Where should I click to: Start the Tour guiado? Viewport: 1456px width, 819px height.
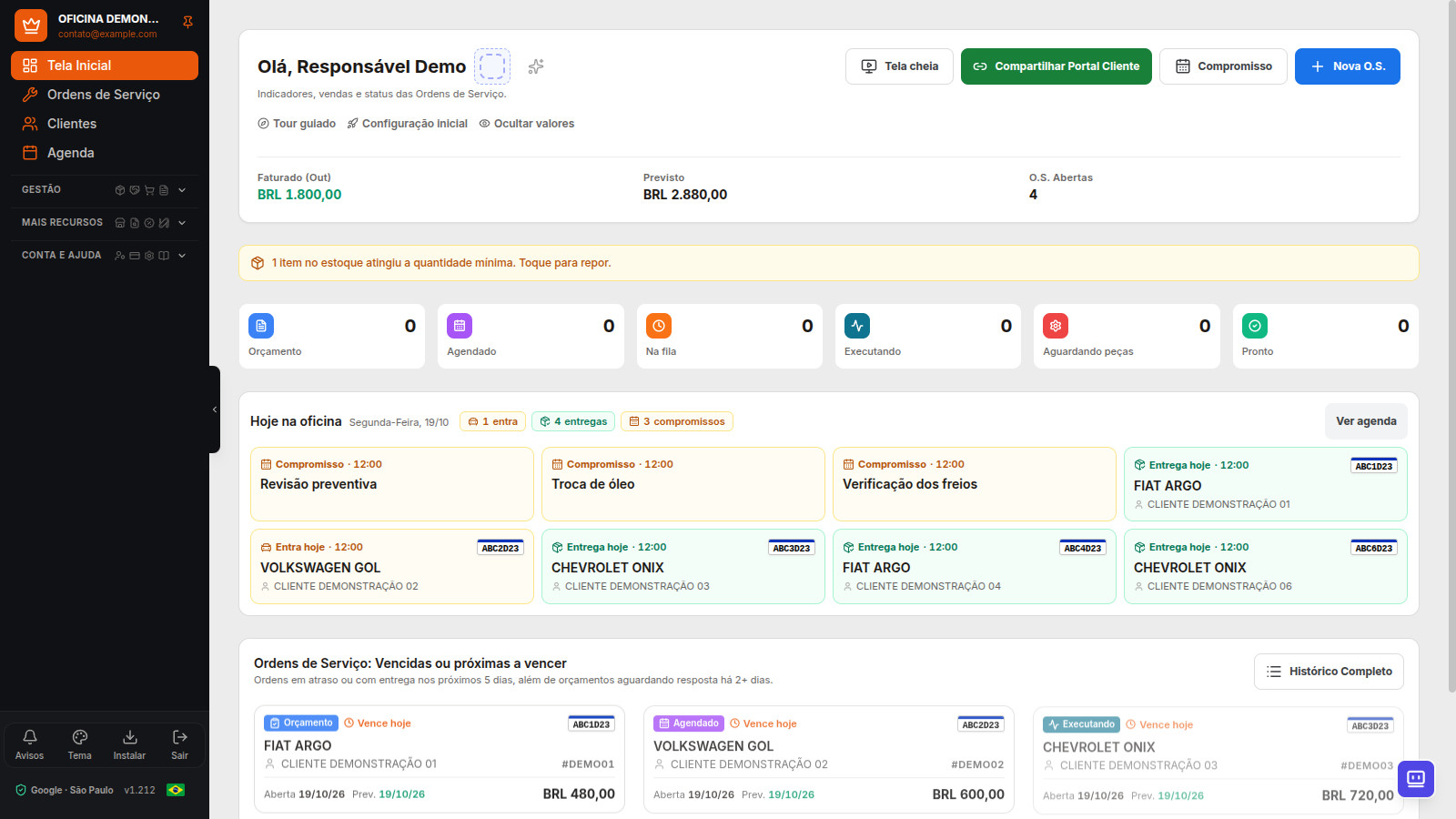coord(297,124)
